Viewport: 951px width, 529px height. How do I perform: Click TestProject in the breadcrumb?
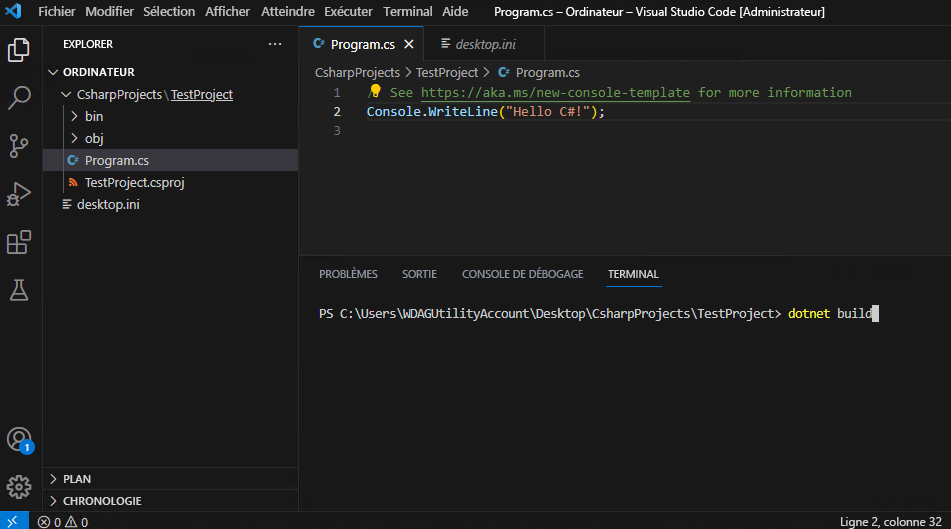447,73
